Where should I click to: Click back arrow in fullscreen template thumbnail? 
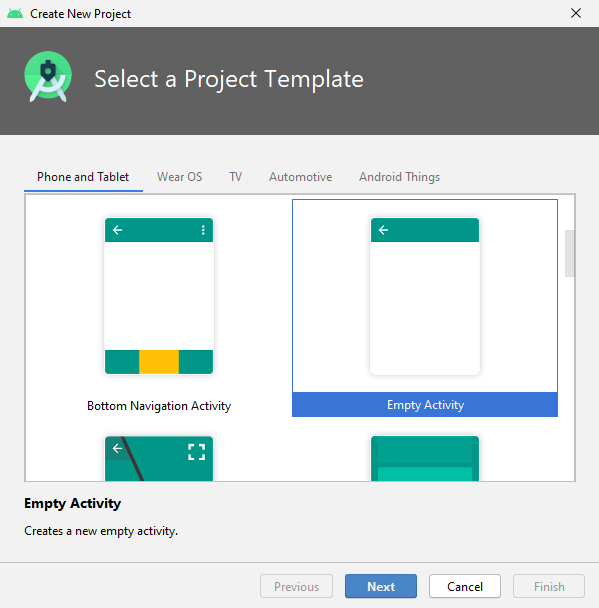117,449
